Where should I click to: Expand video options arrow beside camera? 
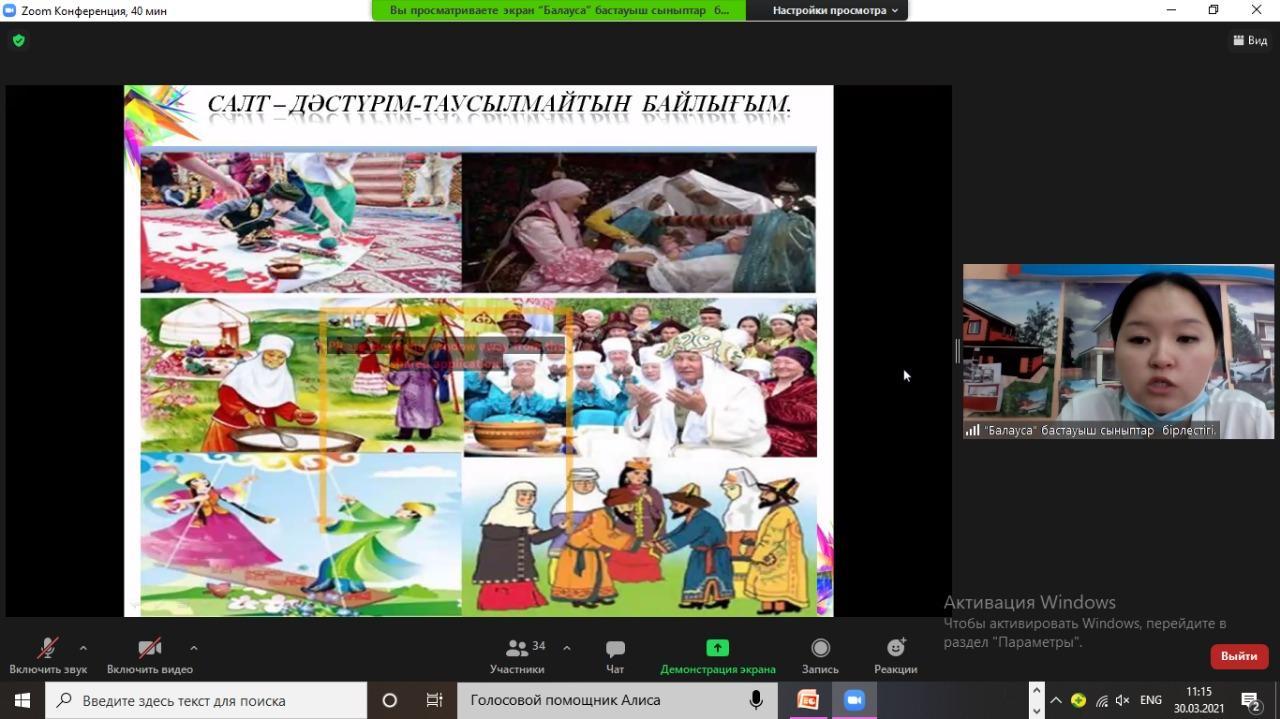193,647
